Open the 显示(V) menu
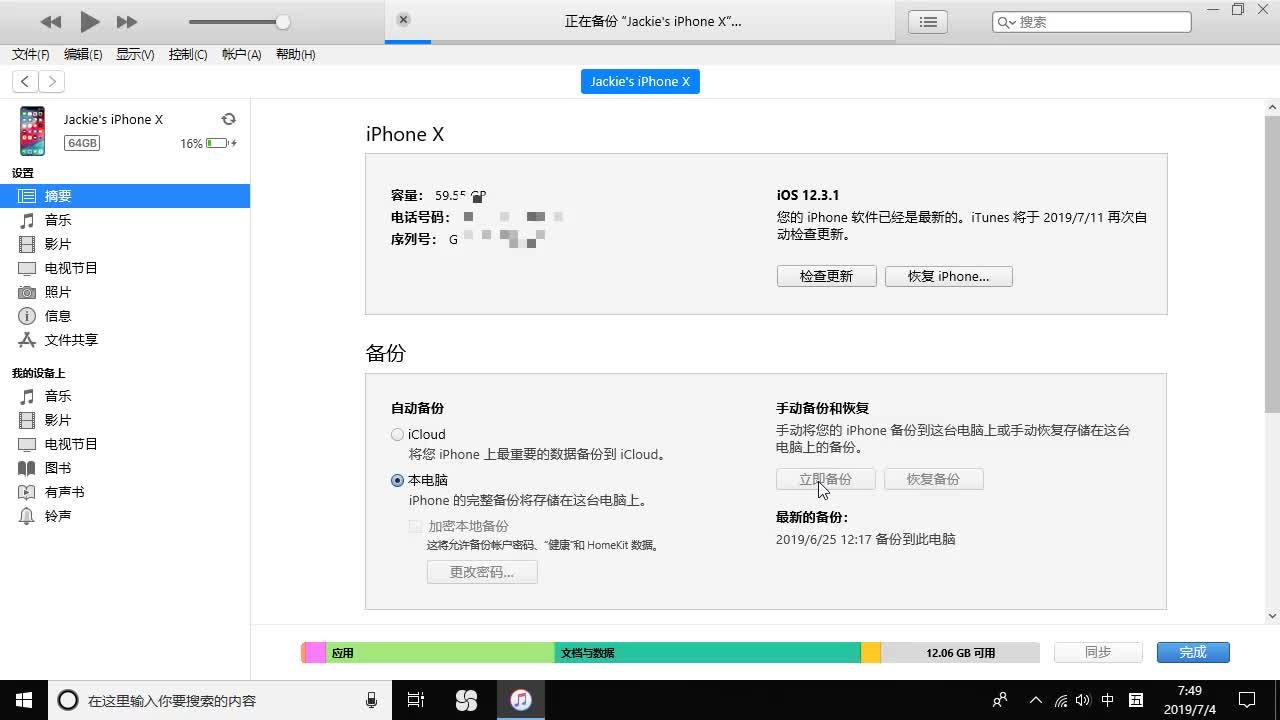 pos(135,54)
